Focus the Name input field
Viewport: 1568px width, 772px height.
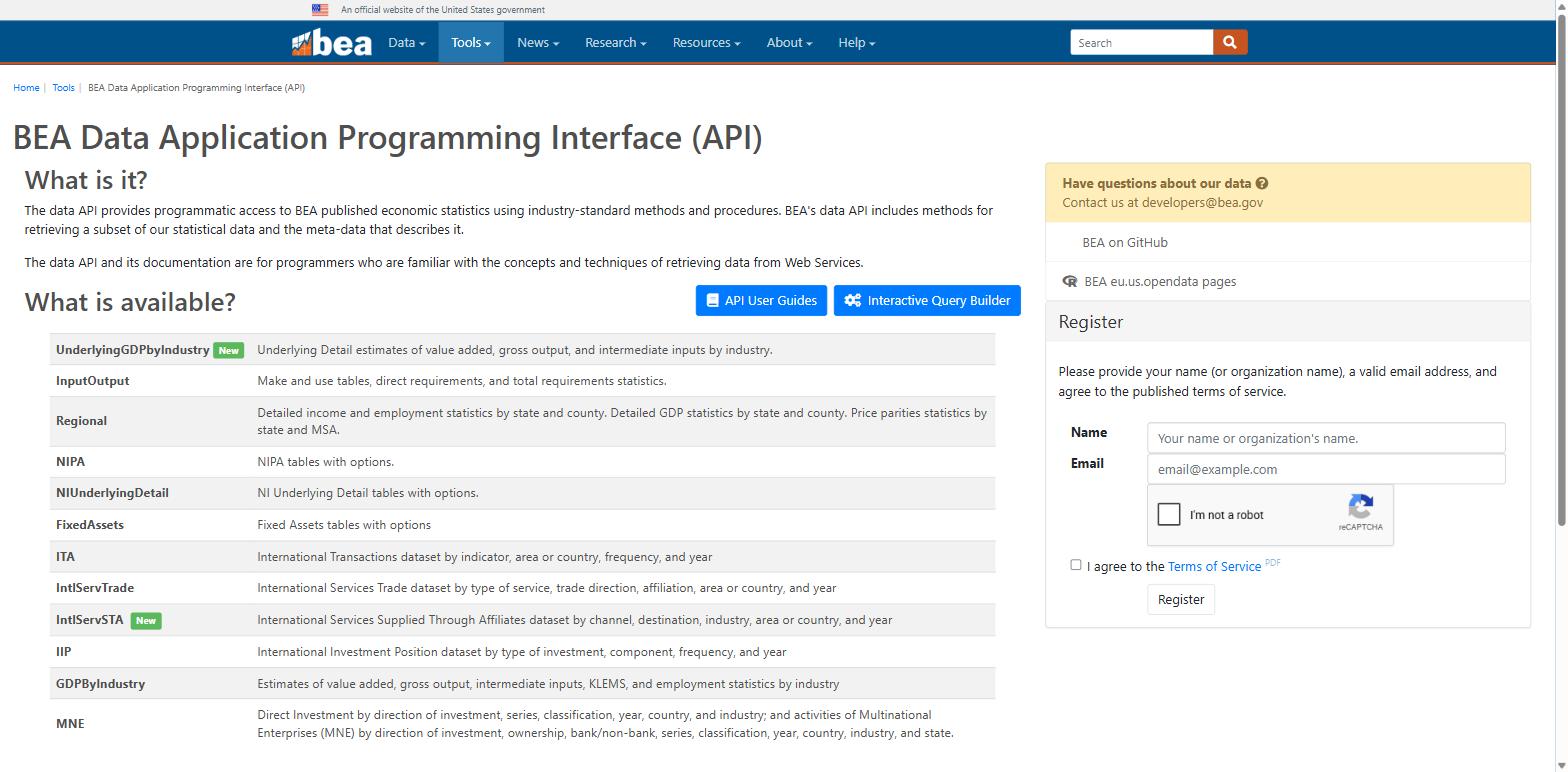click(x=1326, y=438)
